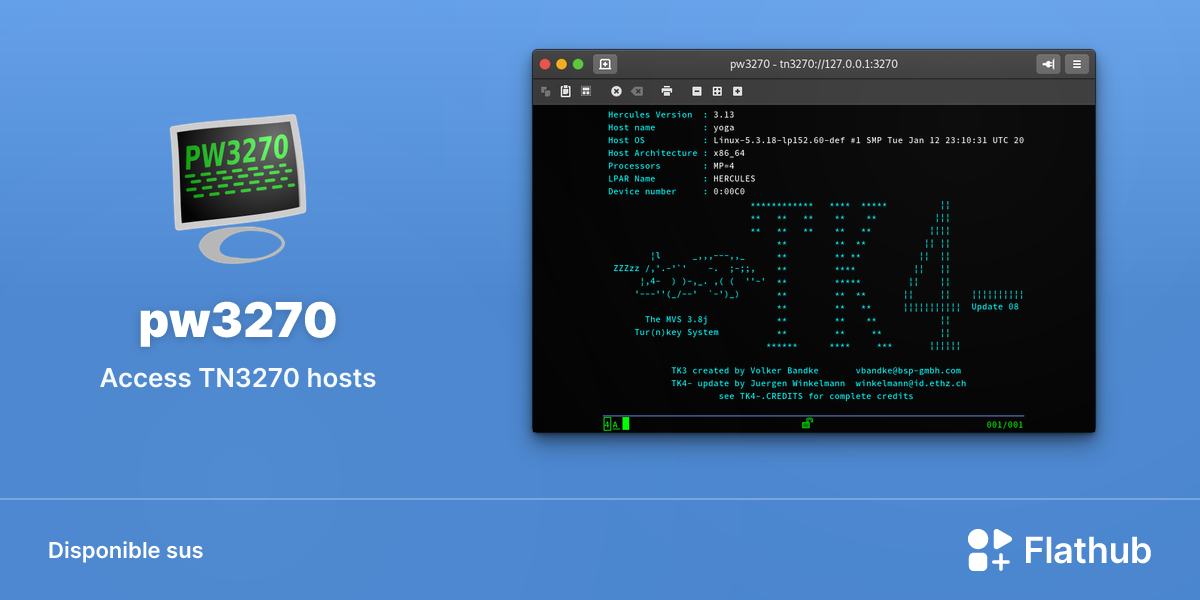Click the zoom in plus icon
1200x600 pixels.
click(x=737, y=91)
